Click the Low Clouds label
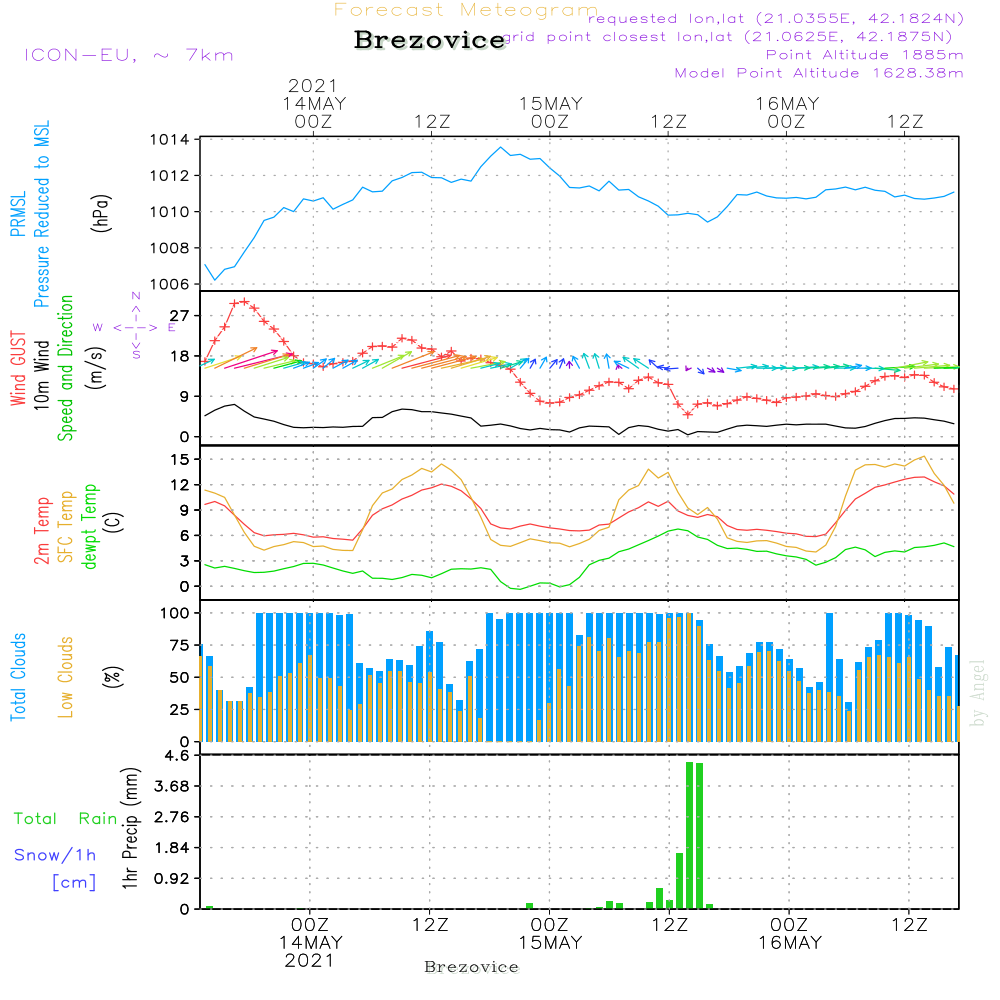The width and height of the screenshot is (1000, 1000). 66,677
